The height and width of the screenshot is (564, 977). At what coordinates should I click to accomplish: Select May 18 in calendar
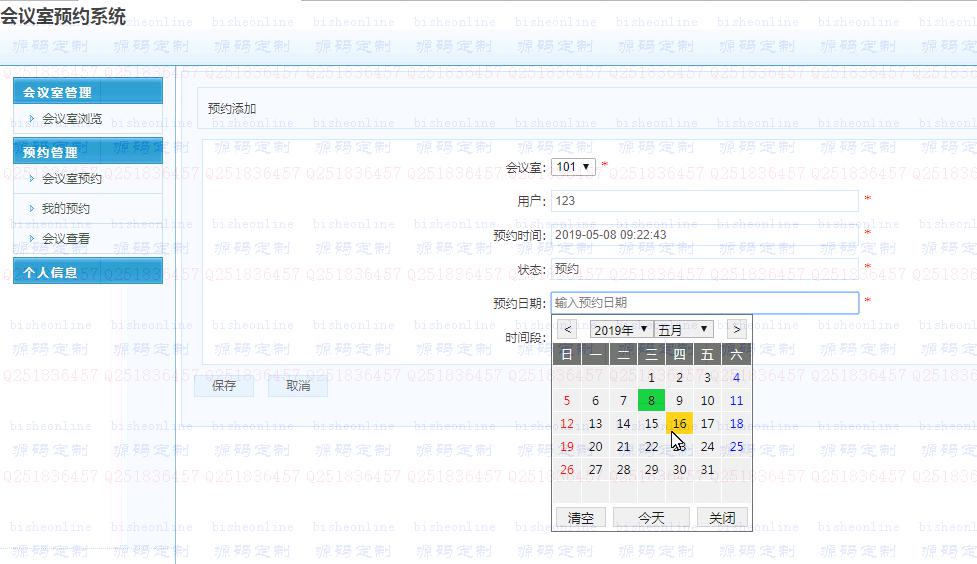pyautogui.click(x=736, y=424)
